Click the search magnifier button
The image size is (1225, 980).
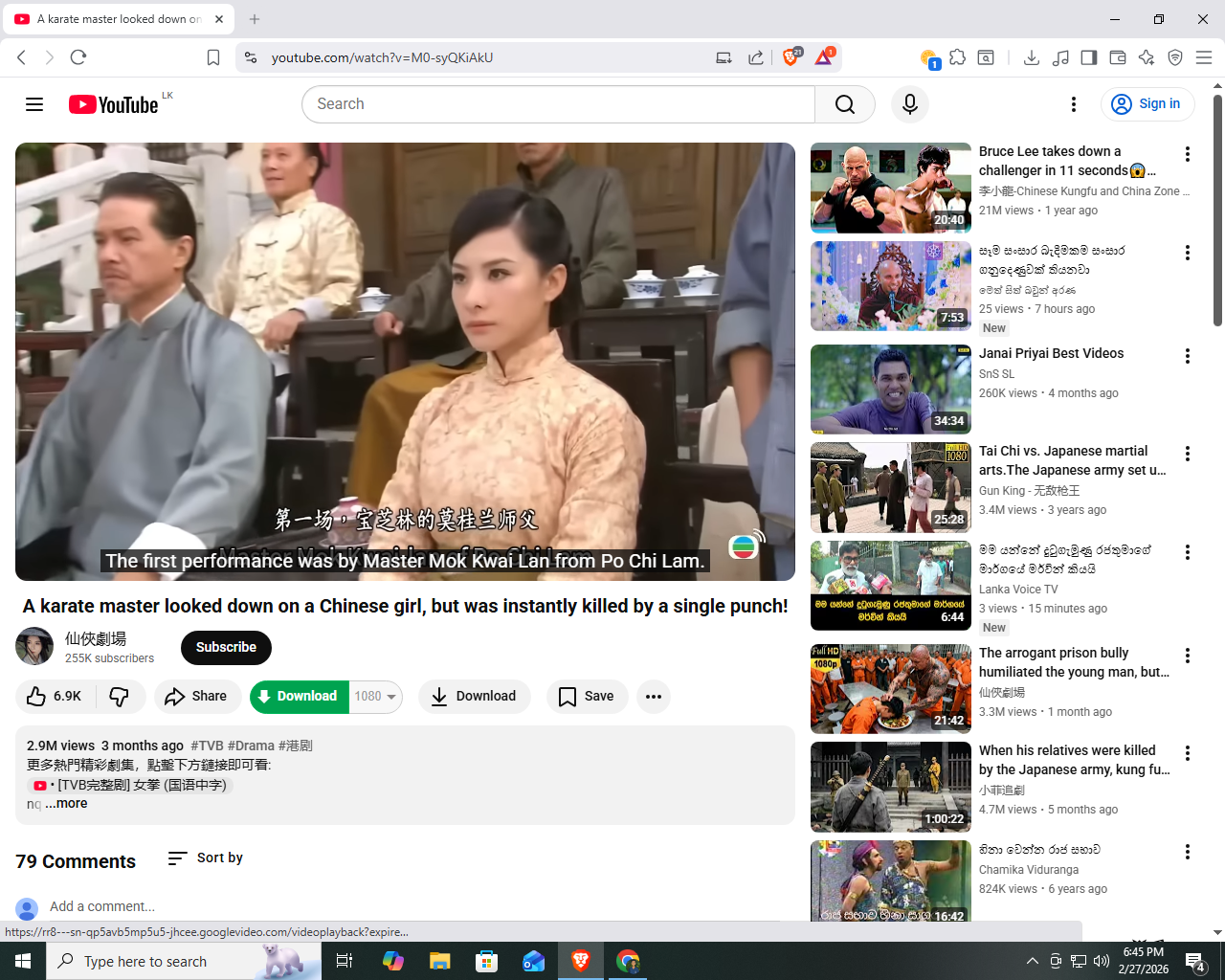point(844,104)
